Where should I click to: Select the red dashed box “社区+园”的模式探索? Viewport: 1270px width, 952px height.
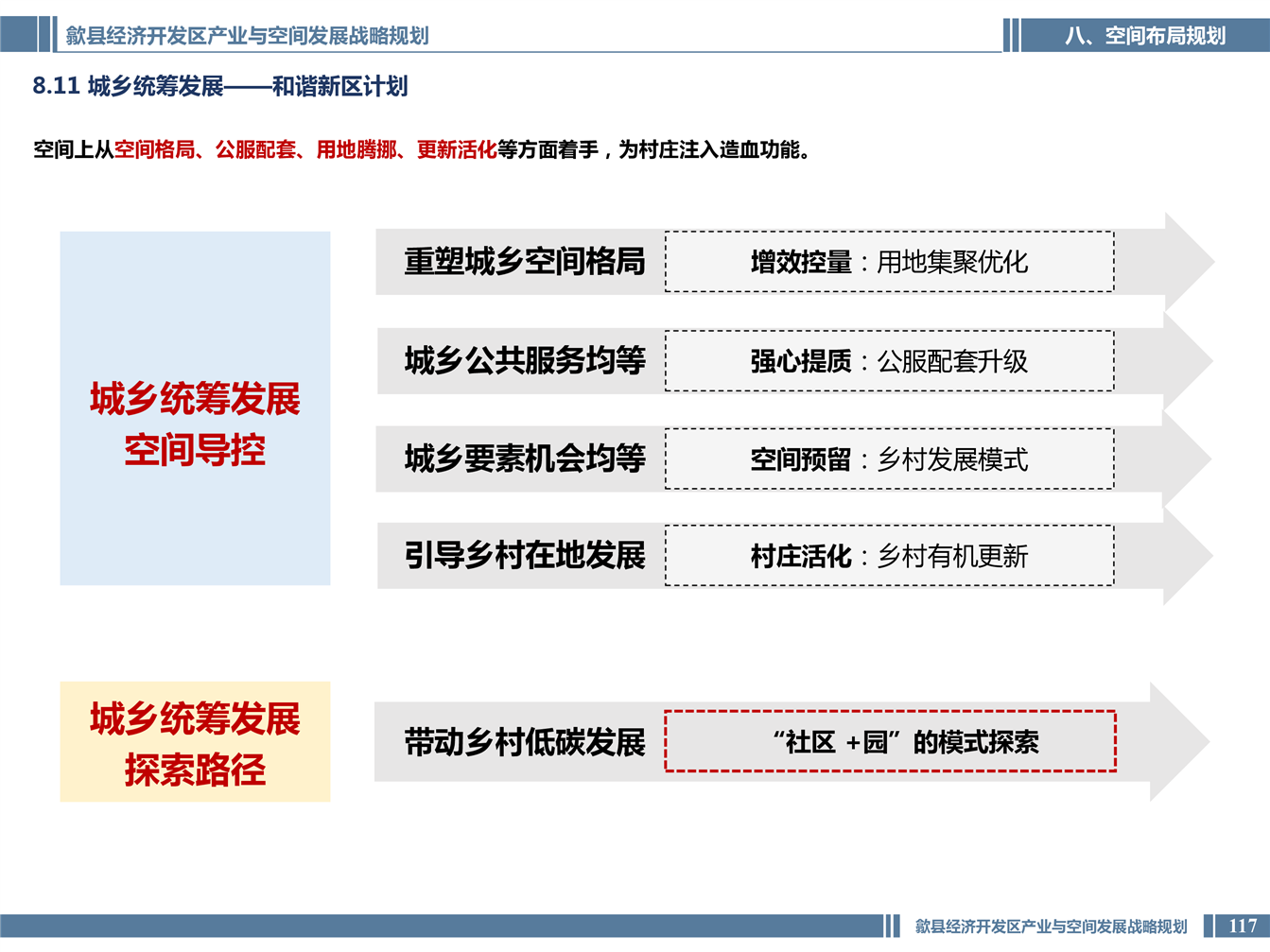[890, 741]
